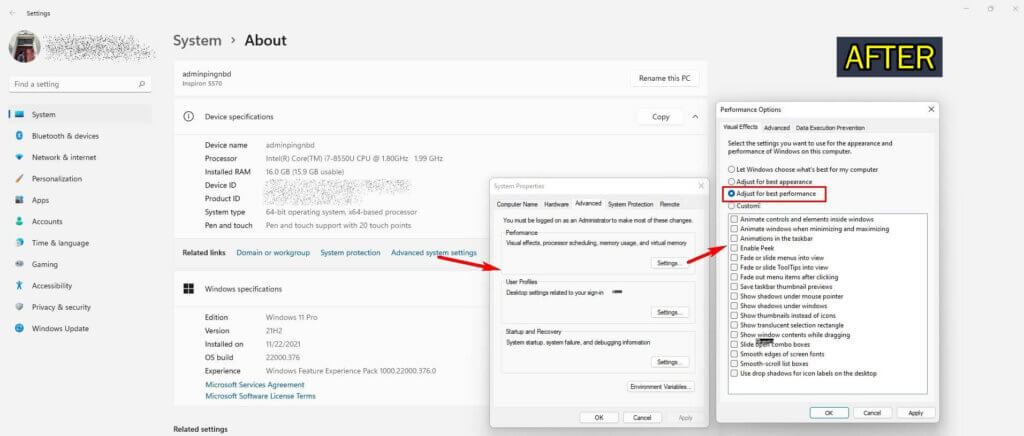Open the System Protection tab

click(x=630, y=204)
